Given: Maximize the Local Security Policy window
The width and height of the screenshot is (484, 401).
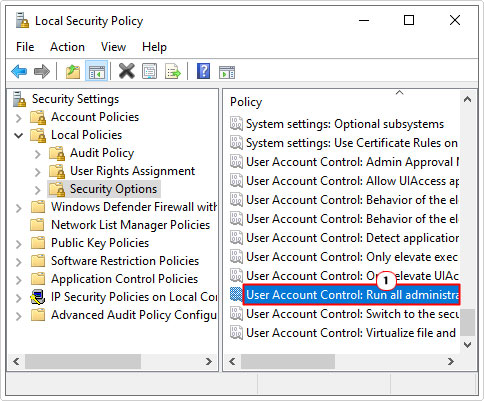Looking at the screenshot, I should tap(409, 21).
